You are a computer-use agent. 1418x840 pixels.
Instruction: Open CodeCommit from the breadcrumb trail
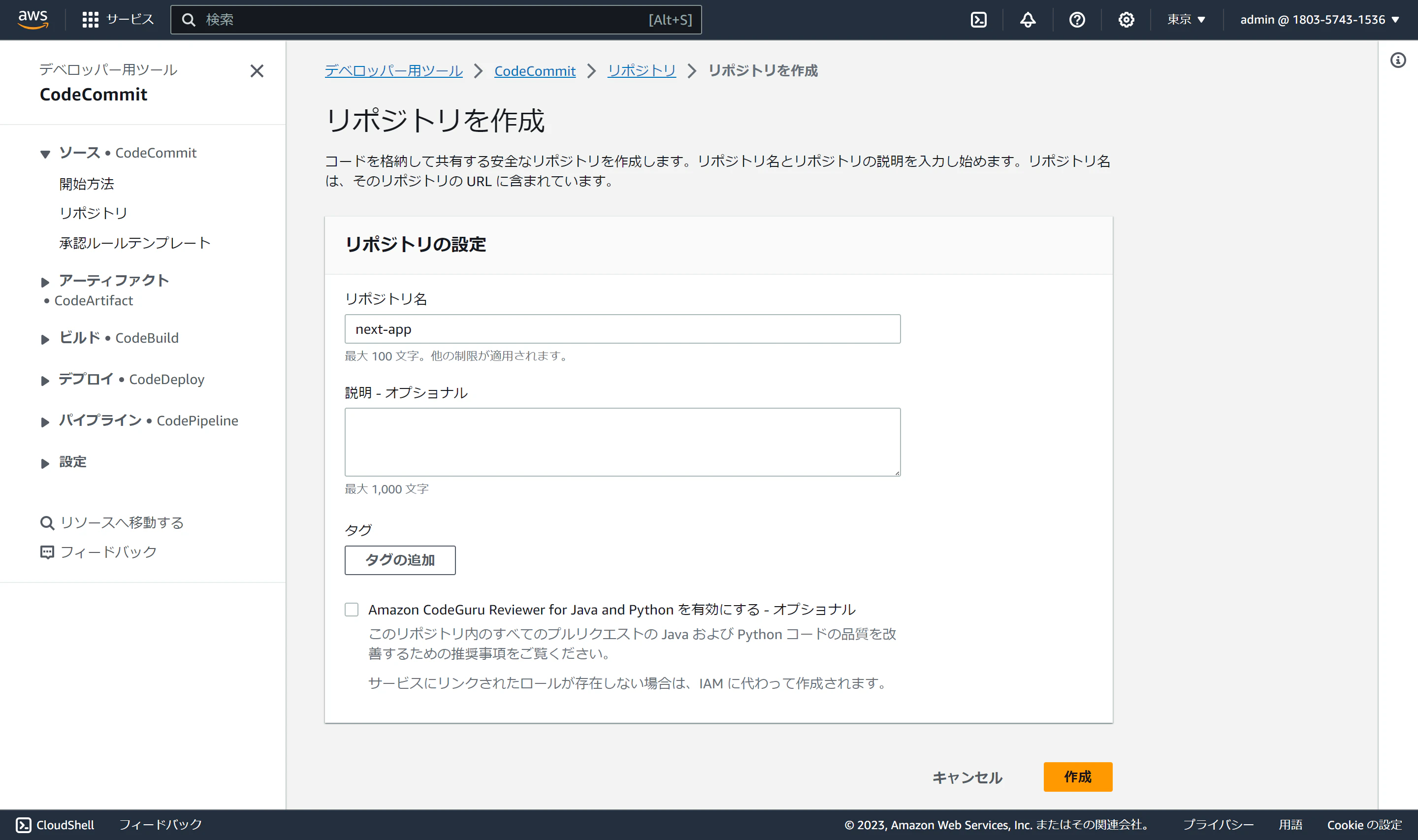535,71
